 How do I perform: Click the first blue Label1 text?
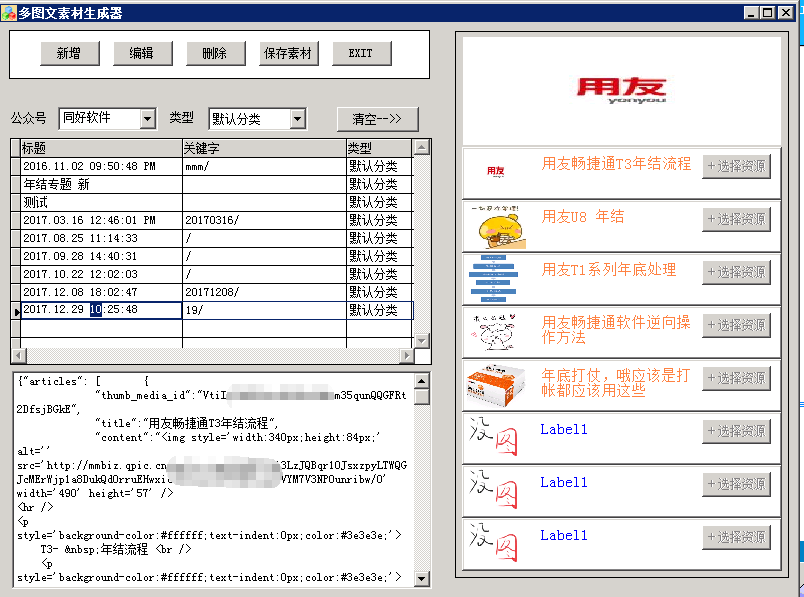pyautogui.click(x=564, y=429)
